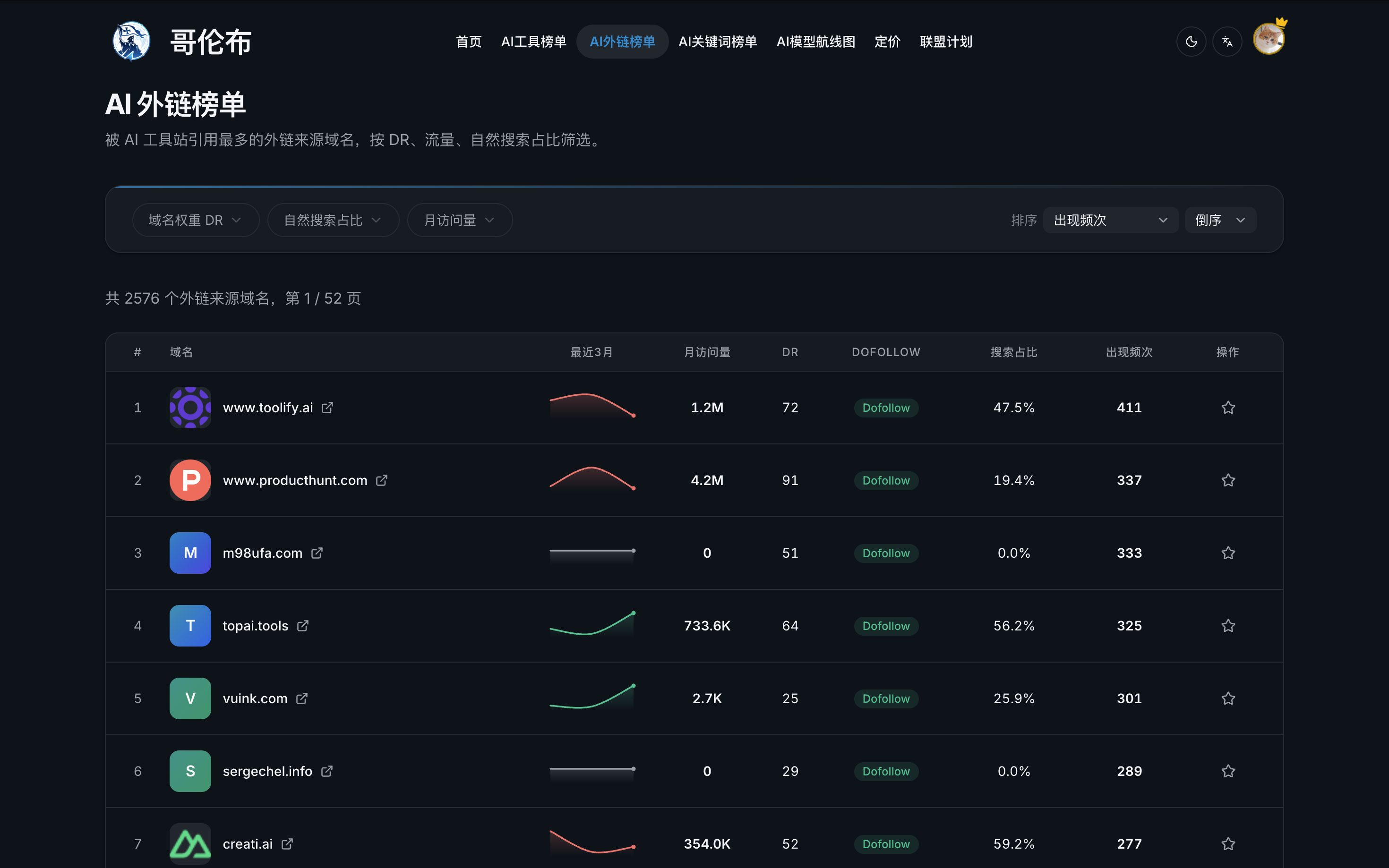The image size is (1389, 868).
Task: Click the 出现频次 column header
Action: (x=1129, y=352)
